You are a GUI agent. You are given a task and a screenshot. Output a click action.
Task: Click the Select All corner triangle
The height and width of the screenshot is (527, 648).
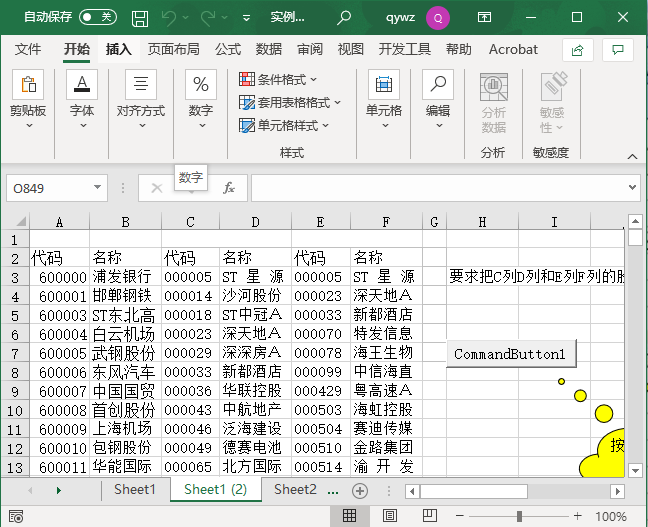pos(21,222)
